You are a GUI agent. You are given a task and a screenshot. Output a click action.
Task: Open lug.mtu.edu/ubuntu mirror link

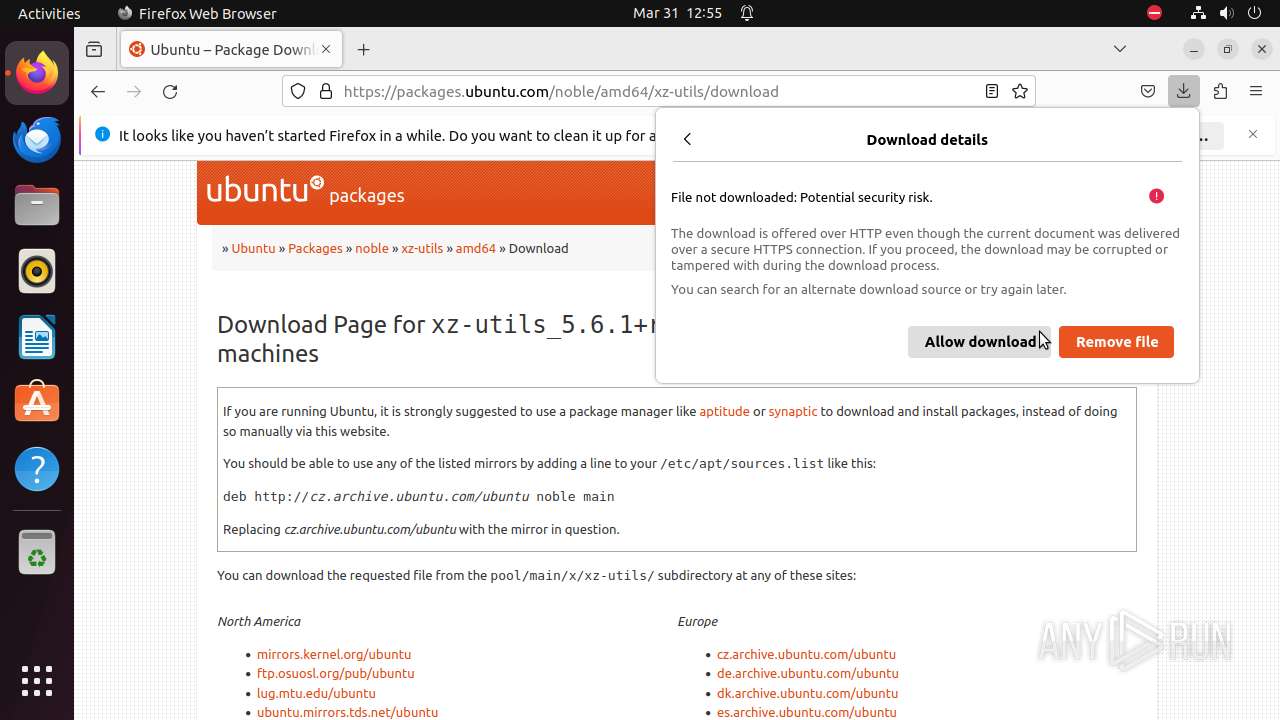pos(316,693)
